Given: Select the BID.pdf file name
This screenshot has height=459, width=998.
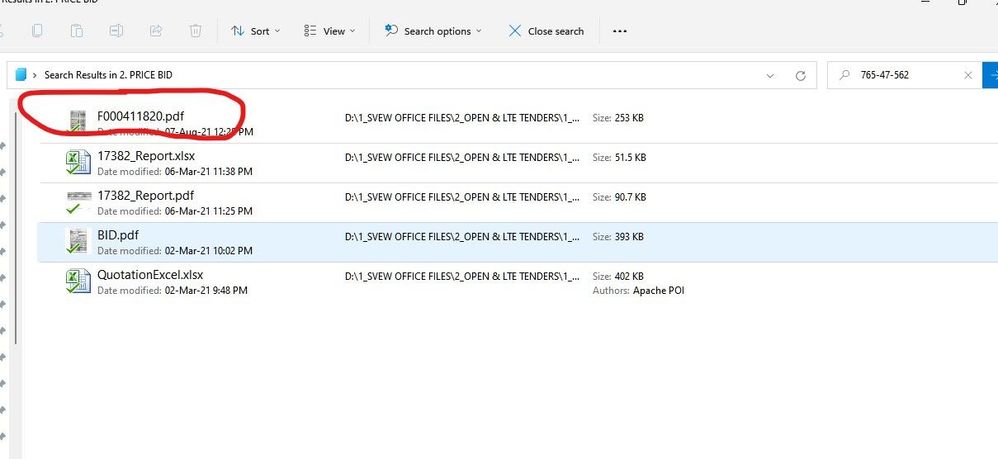Looking at the screenshot, I should (118, 235).
